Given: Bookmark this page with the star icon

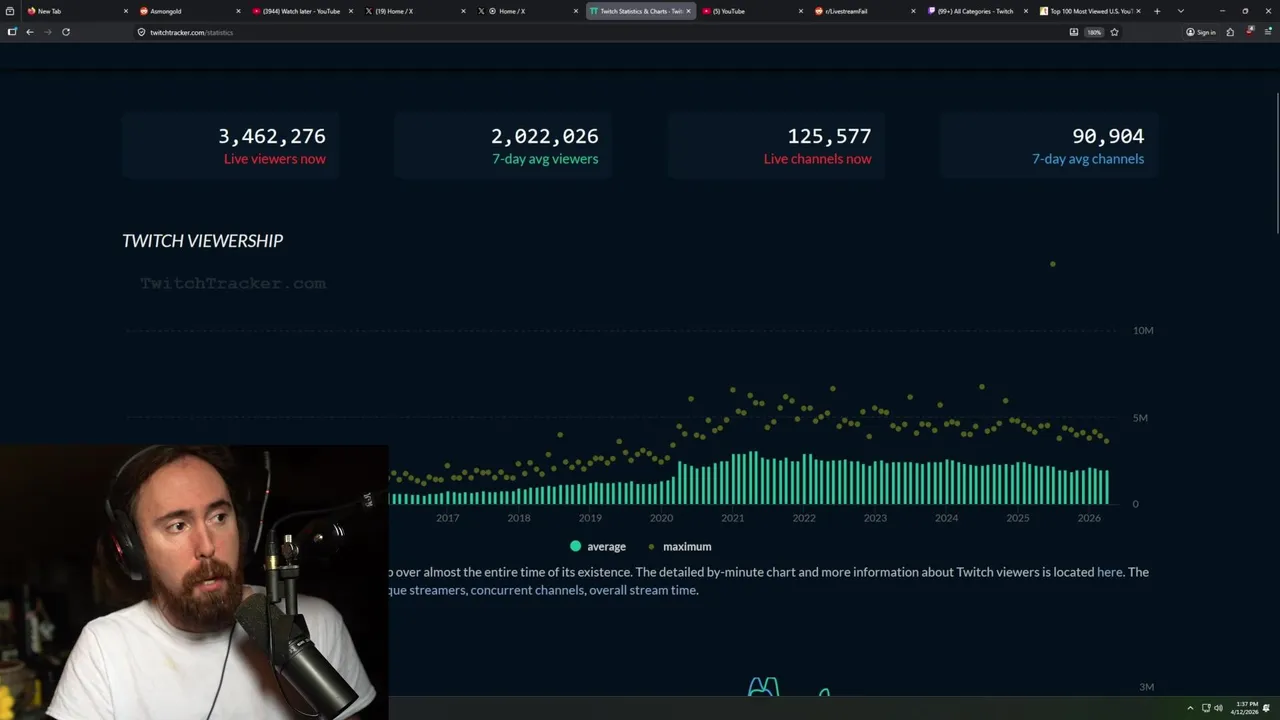Looking at the screenshot, I should (1114, 32).
